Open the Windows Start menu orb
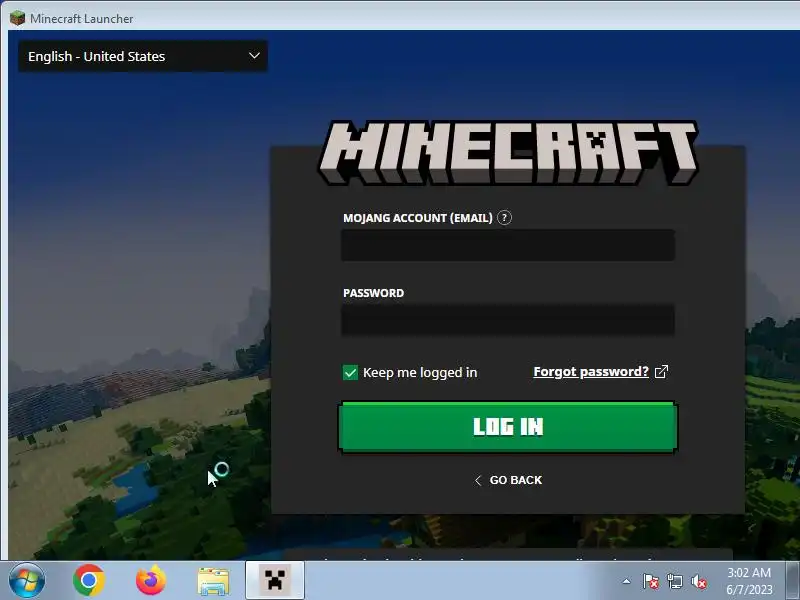 (26, 581)
